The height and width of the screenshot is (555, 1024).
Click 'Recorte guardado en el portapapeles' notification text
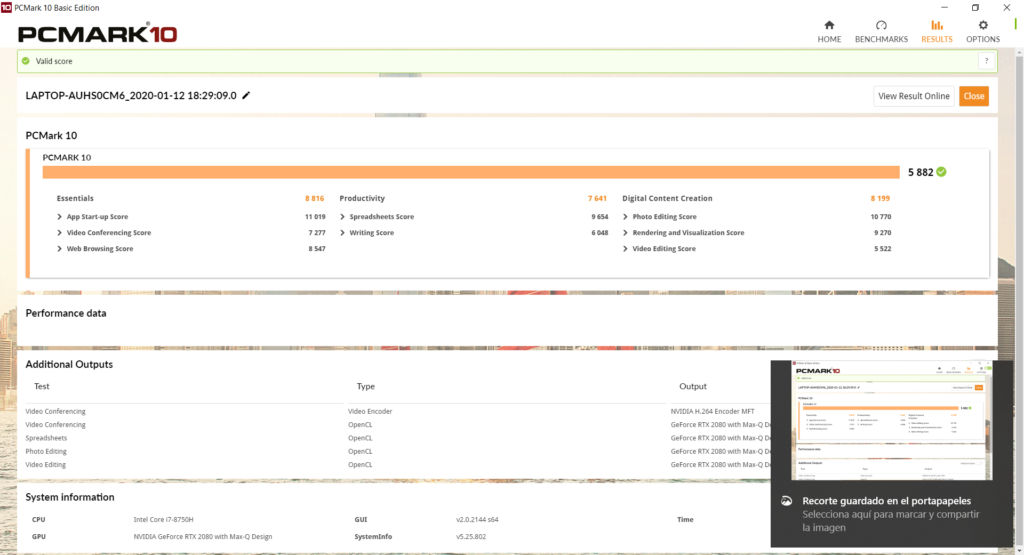886,501
